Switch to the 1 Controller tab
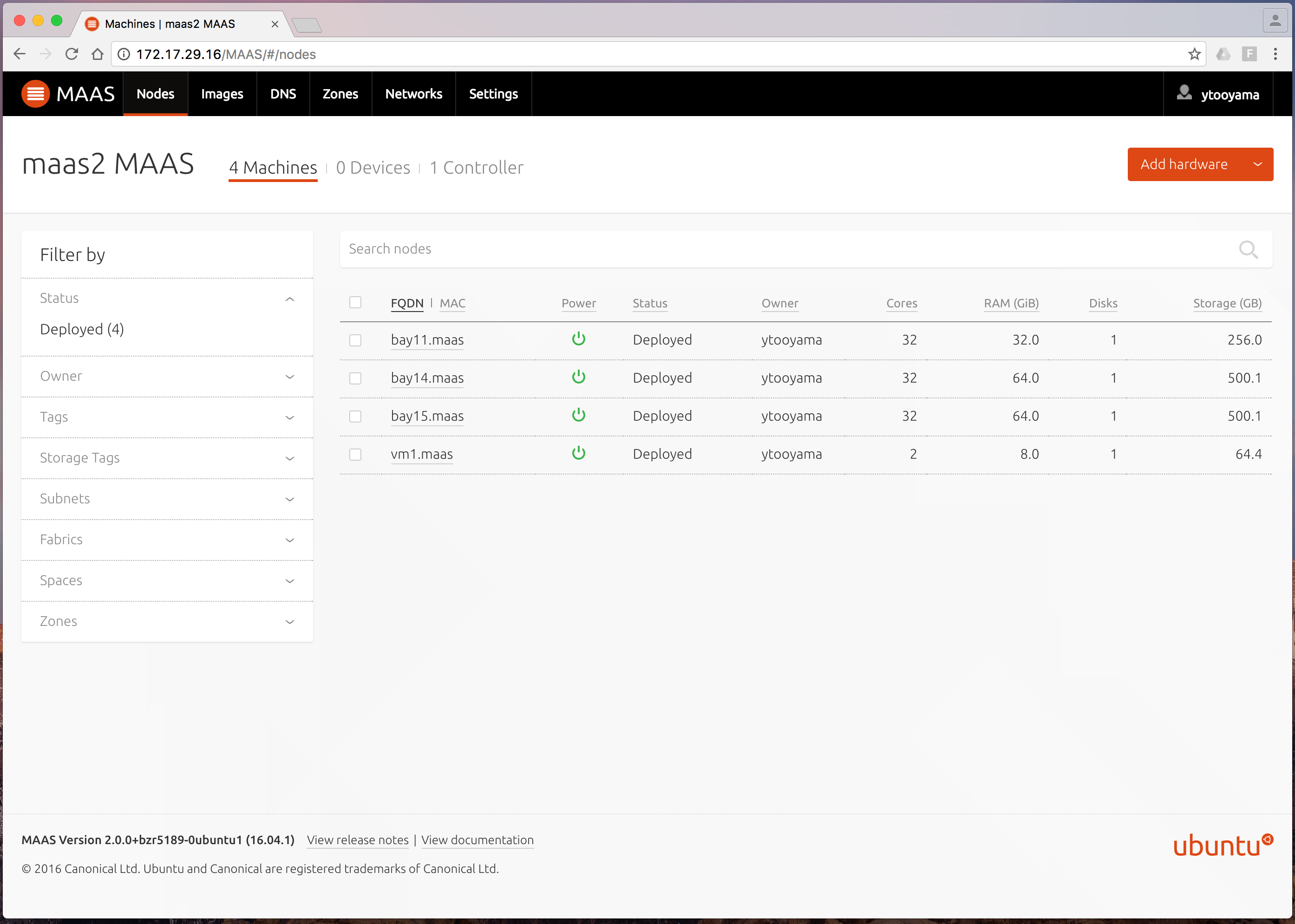 pos(476,168)
